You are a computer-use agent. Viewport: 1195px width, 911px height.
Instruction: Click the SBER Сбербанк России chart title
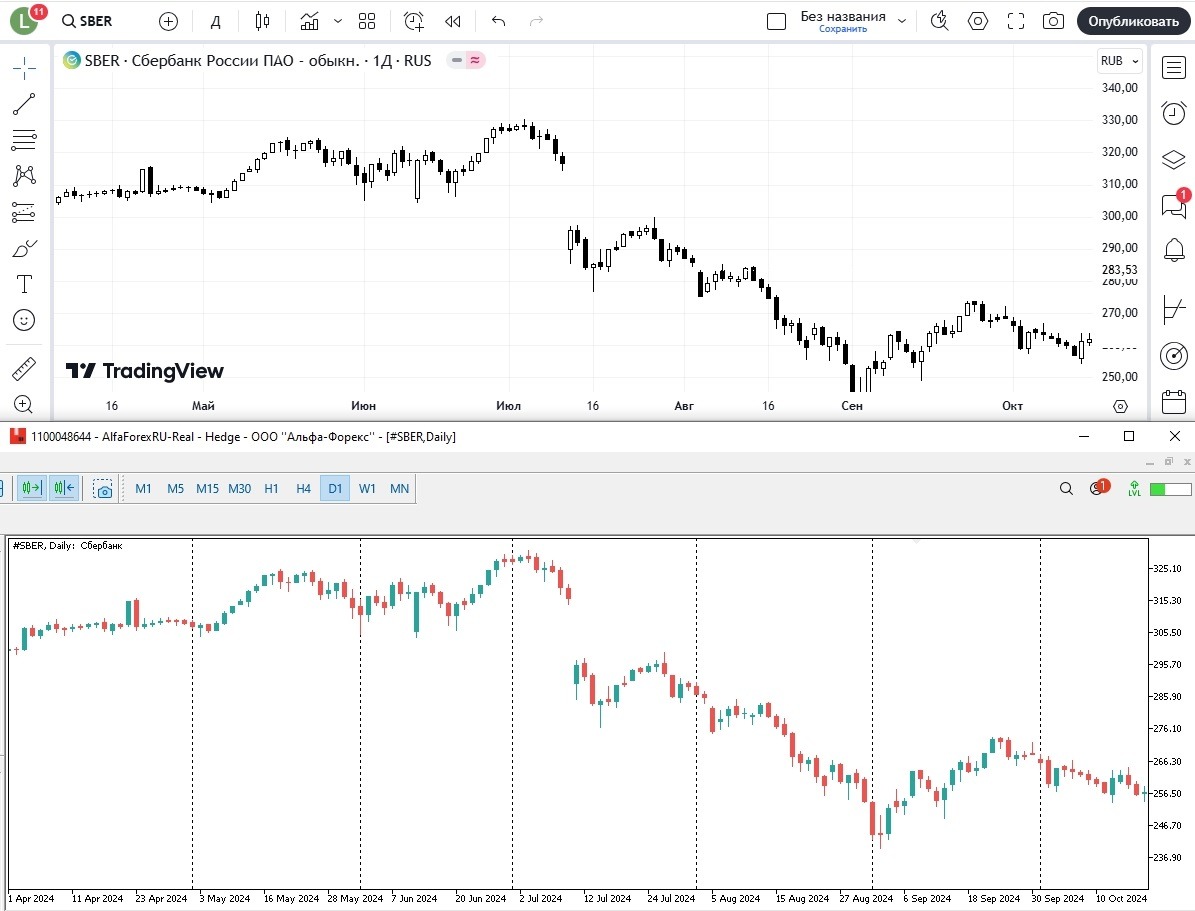click(258, 60)
